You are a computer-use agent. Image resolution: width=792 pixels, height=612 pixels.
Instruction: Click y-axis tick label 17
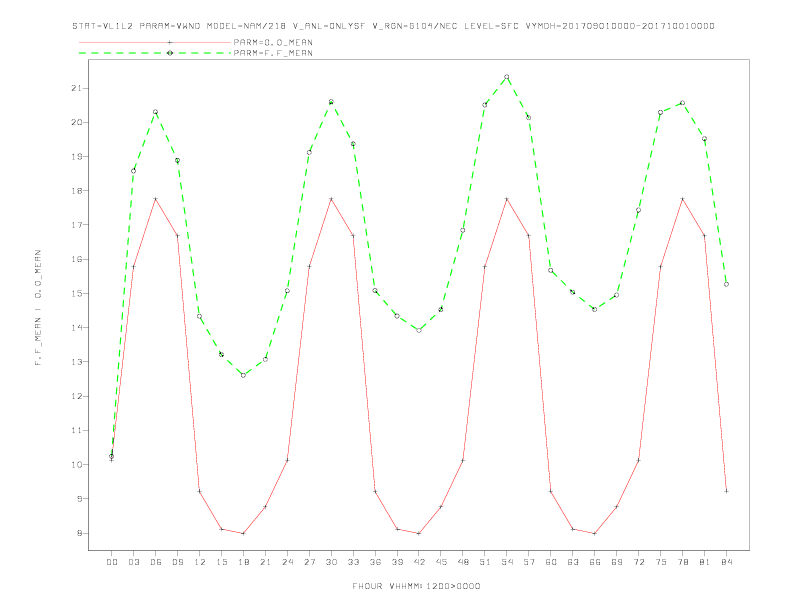(76, 225)
